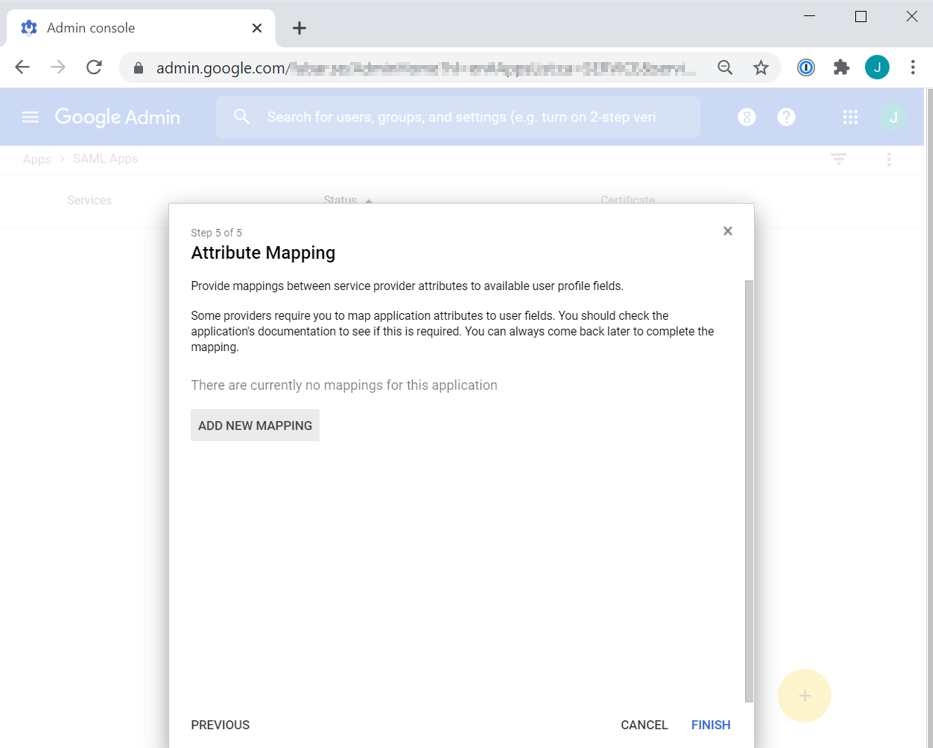Open the Help question mark icon
This screenshot has height=748, width=933.
[x=786, y=117]
